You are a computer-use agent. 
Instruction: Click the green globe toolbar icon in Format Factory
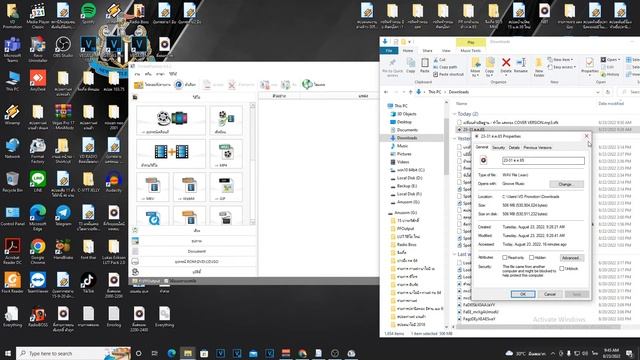pyautogui.click(x=313, y=84)
